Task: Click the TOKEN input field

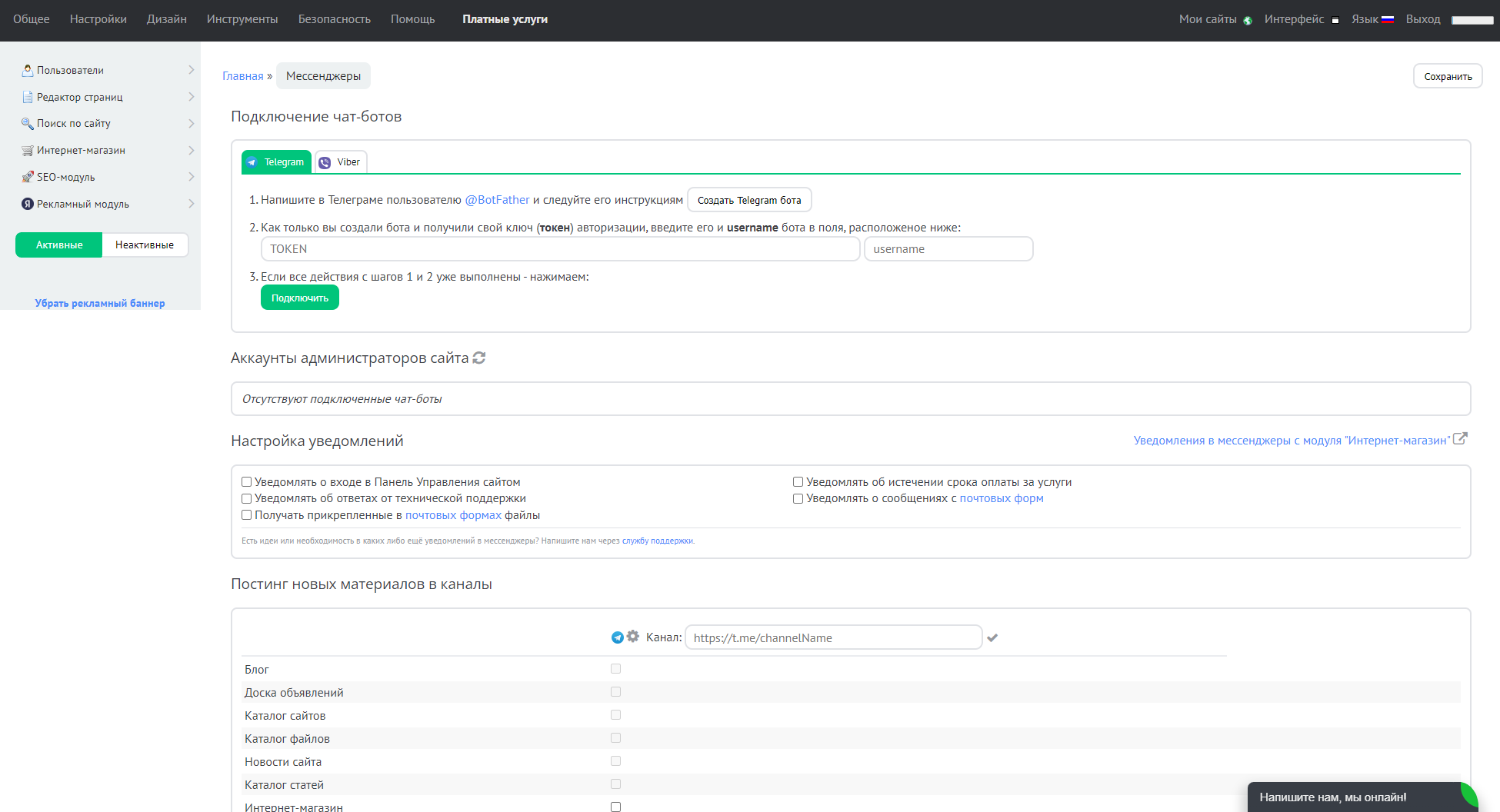Action: [x=560, y=249]
